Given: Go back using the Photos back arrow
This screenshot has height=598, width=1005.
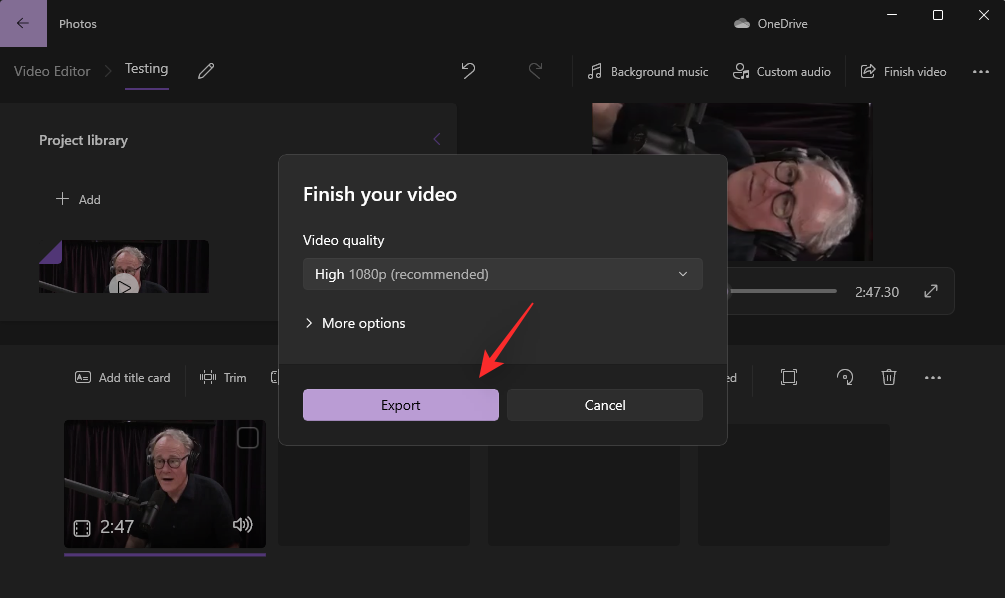Looking at the screenshot, I should pos(23,23).
